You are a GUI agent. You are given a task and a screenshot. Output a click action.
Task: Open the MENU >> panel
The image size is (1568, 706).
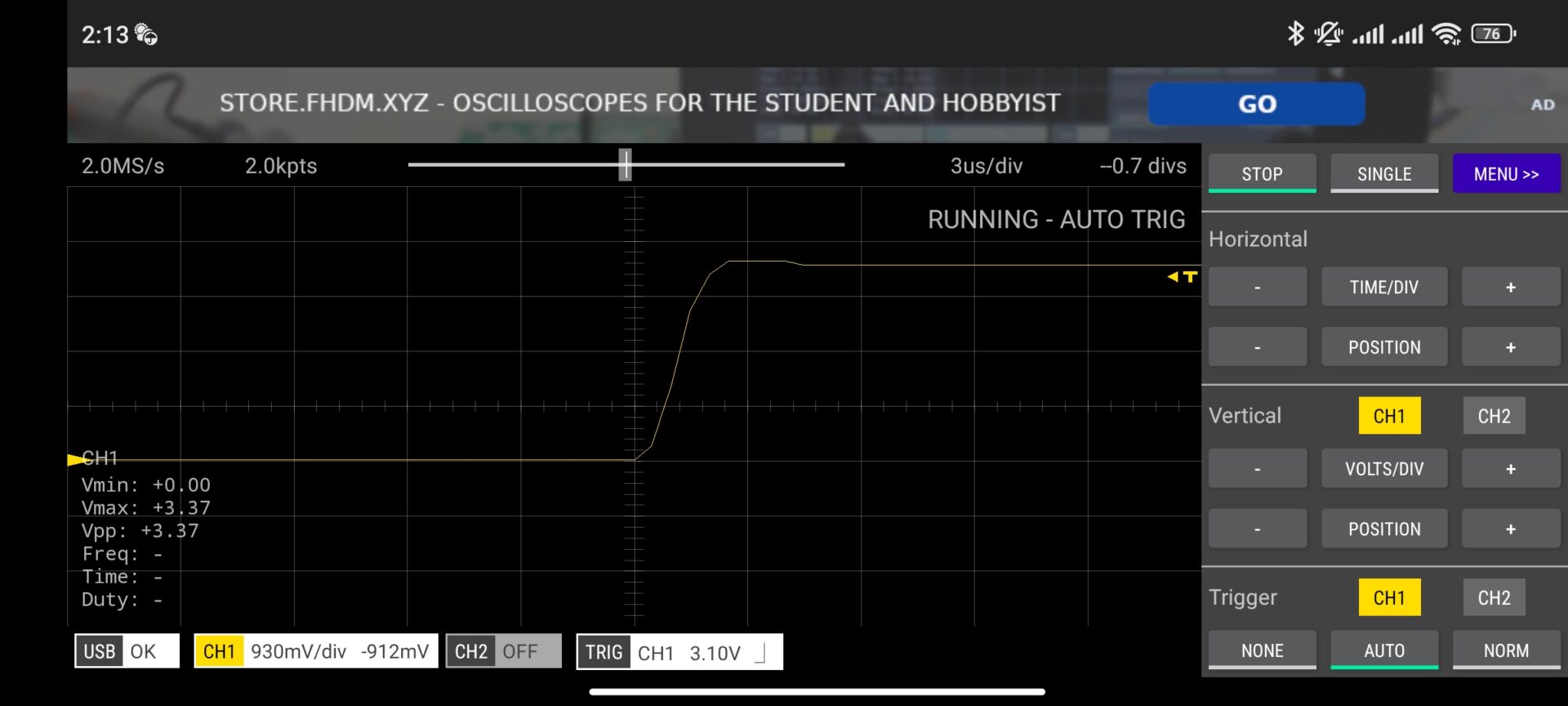pos(1505,174)
